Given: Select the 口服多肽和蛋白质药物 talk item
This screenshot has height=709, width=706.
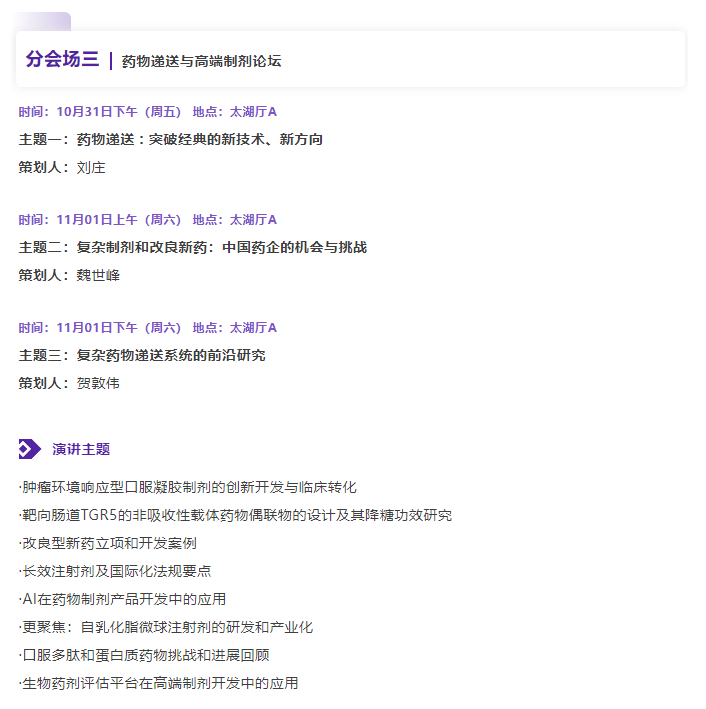Looking at the screenshot, I should pyautogui.click(x=144, y=655).
